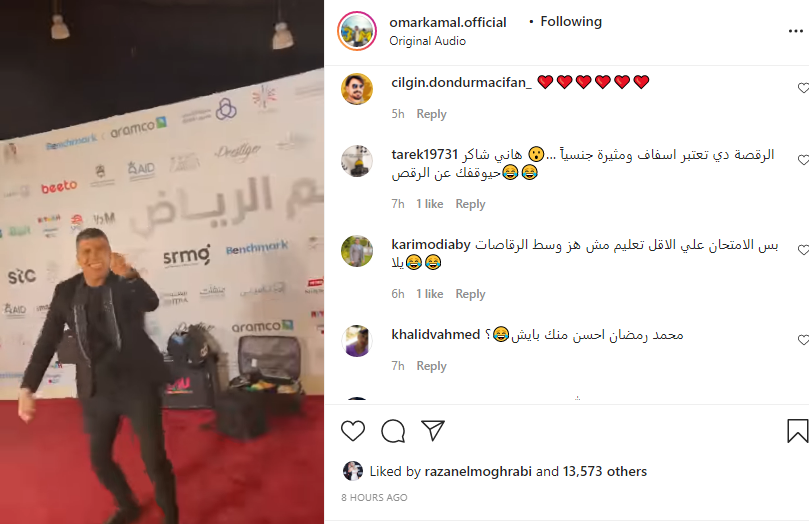Open razanelmoghrabi profile from liked by
The width and height of the screenshot is (809, 524).
(x=478, y=471)
